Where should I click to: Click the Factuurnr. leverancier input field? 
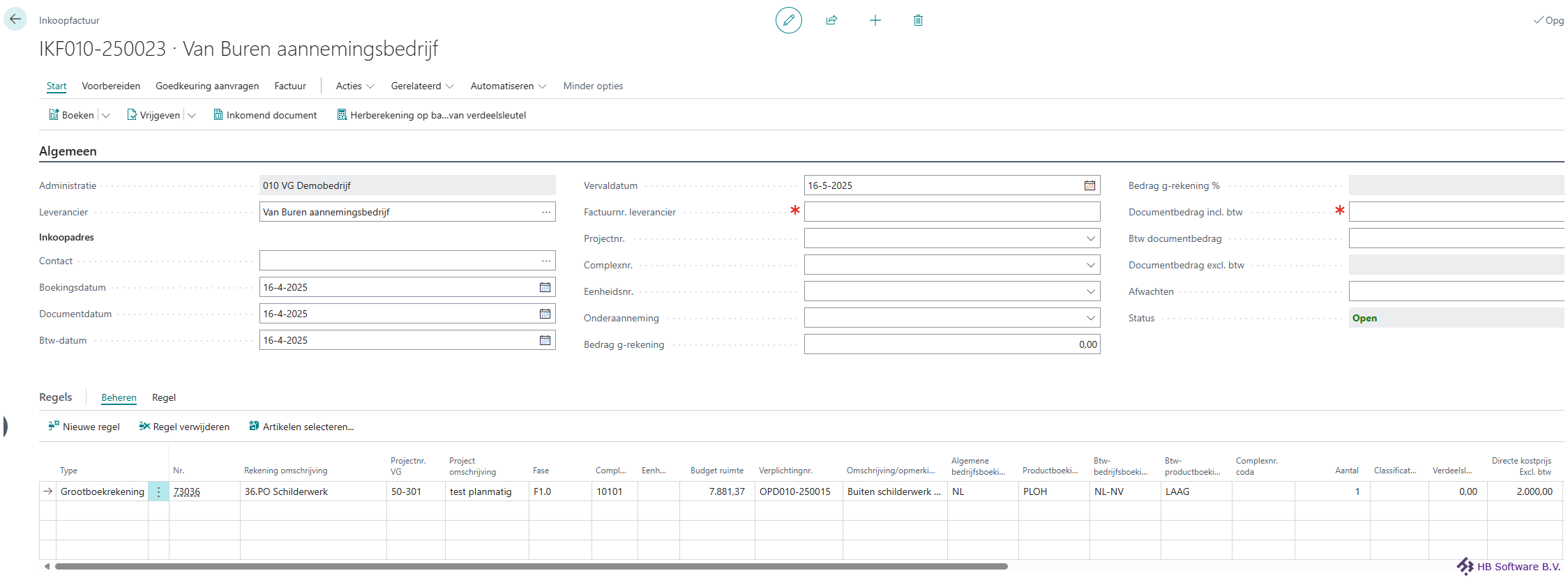tap(952, 212)
